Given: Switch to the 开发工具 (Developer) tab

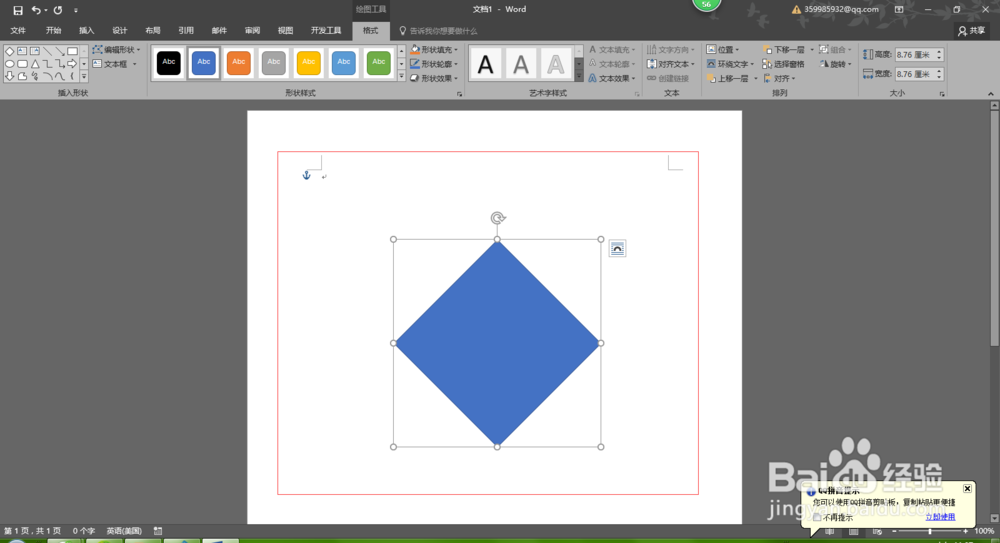Looking at the screenshot, I should click(326, 31).
